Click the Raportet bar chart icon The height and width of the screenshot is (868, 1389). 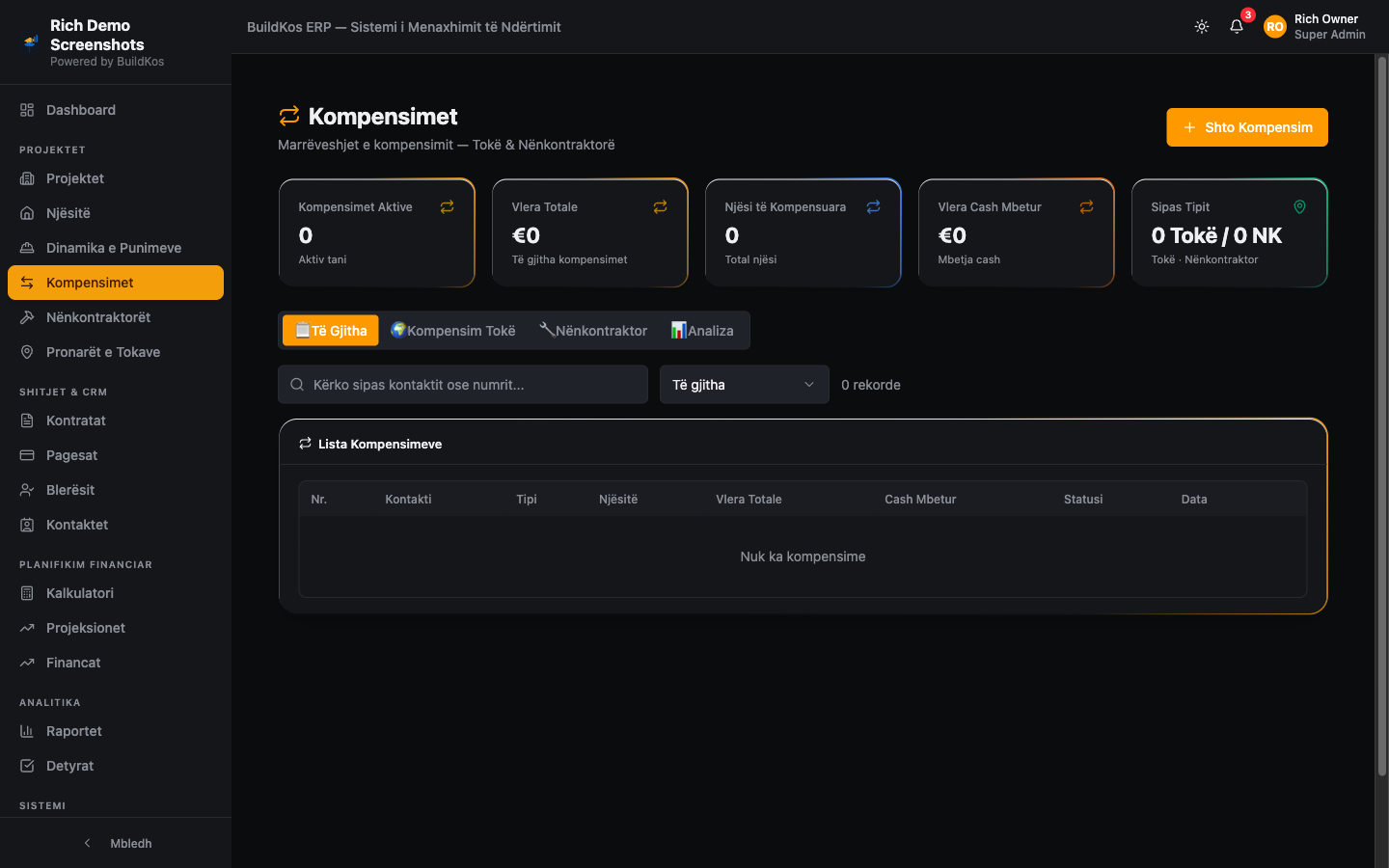tap(27, 731)
